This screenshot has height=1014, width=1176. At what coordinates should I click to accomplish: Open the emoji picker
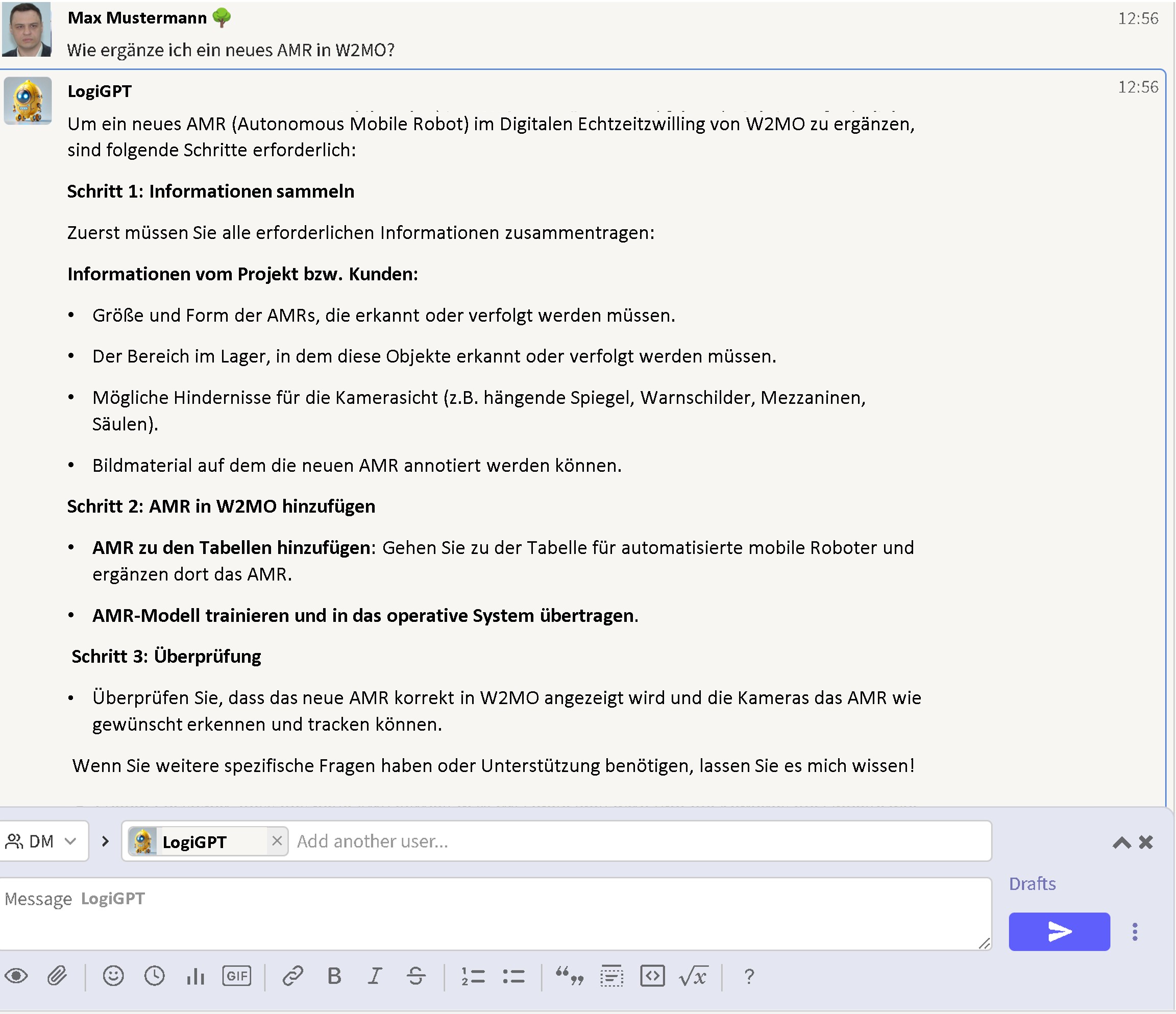pos(113,976)
